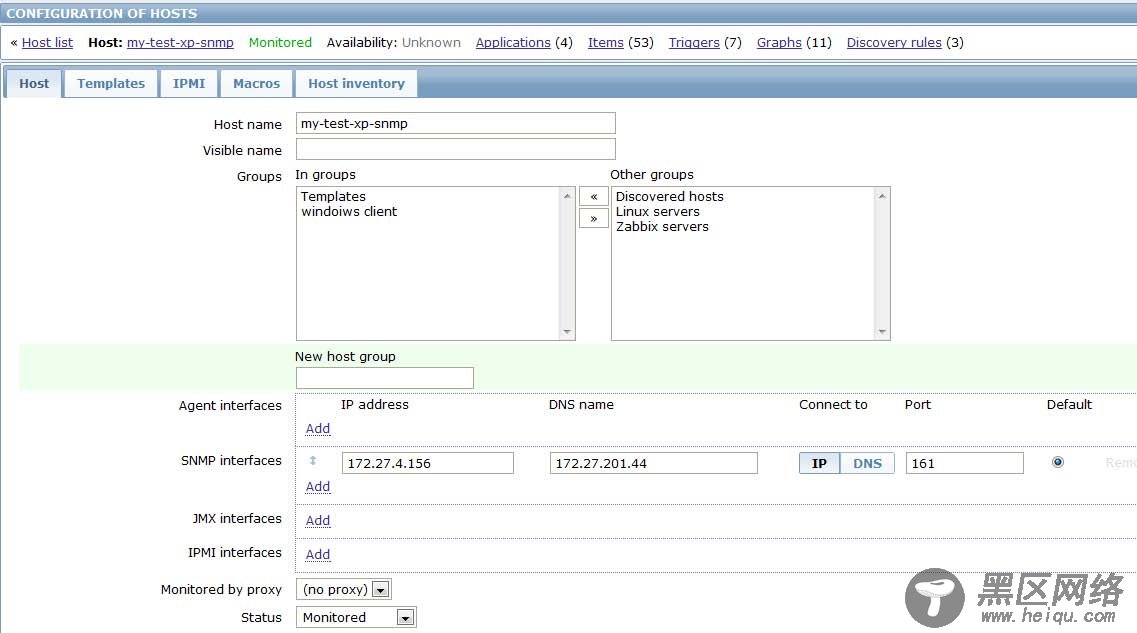Click the SNMP port field

tap(964, 463)
